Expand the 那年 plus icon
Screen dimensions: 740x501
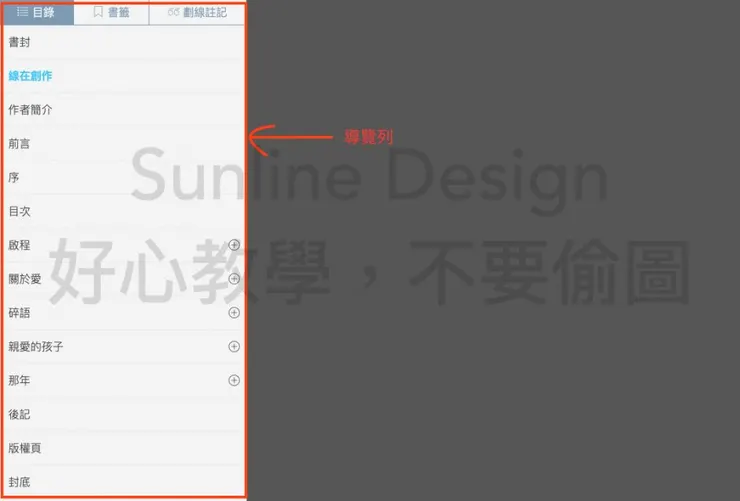[234, 380]
